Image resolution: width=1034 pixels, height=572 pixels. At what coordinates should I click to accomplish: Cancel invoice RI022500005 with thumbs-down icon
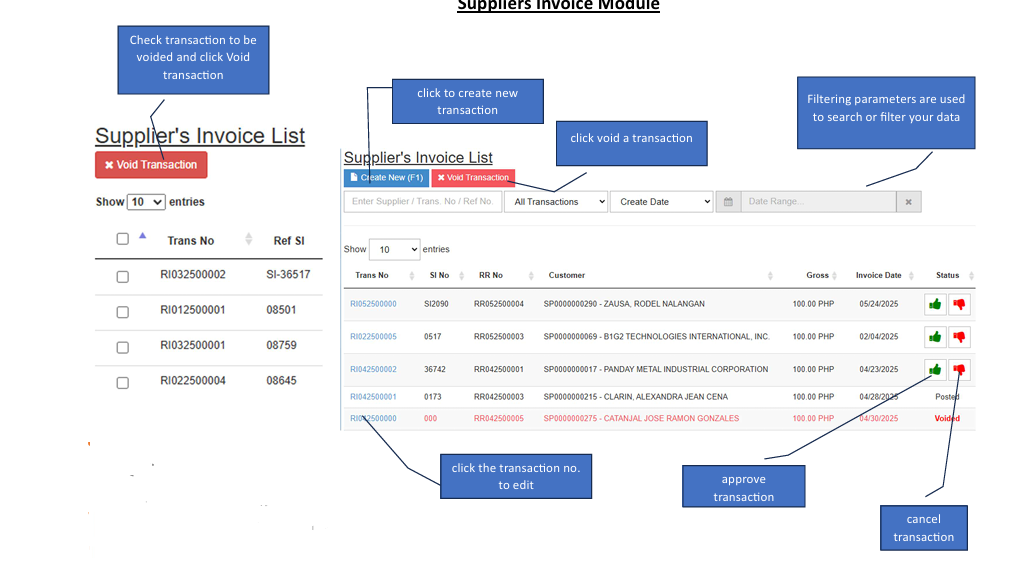pyautogui.click(x=959, y=337)
